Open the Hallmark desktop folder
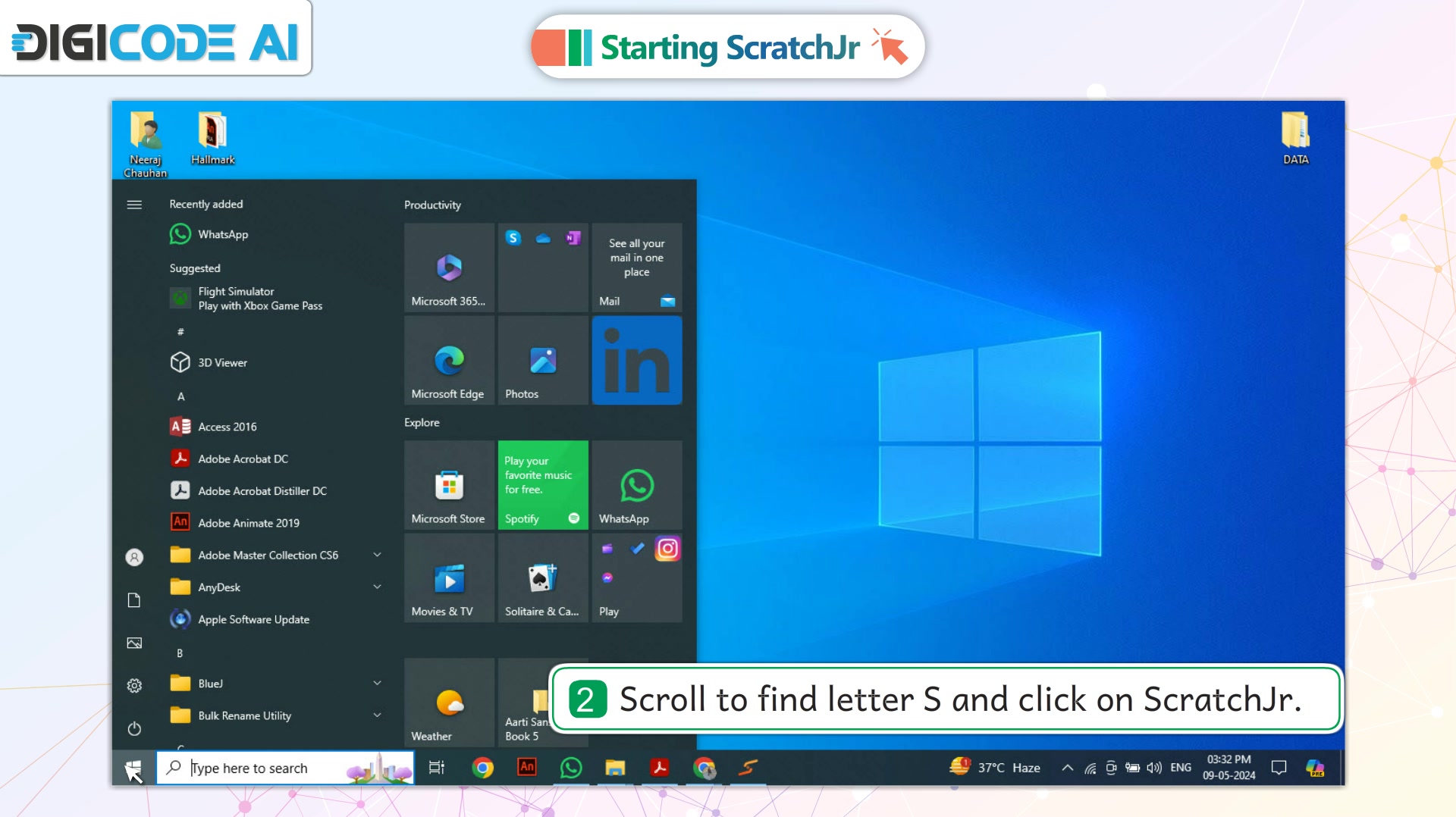This screenshot has width=1456, height=817. click(x=212, y=139)
